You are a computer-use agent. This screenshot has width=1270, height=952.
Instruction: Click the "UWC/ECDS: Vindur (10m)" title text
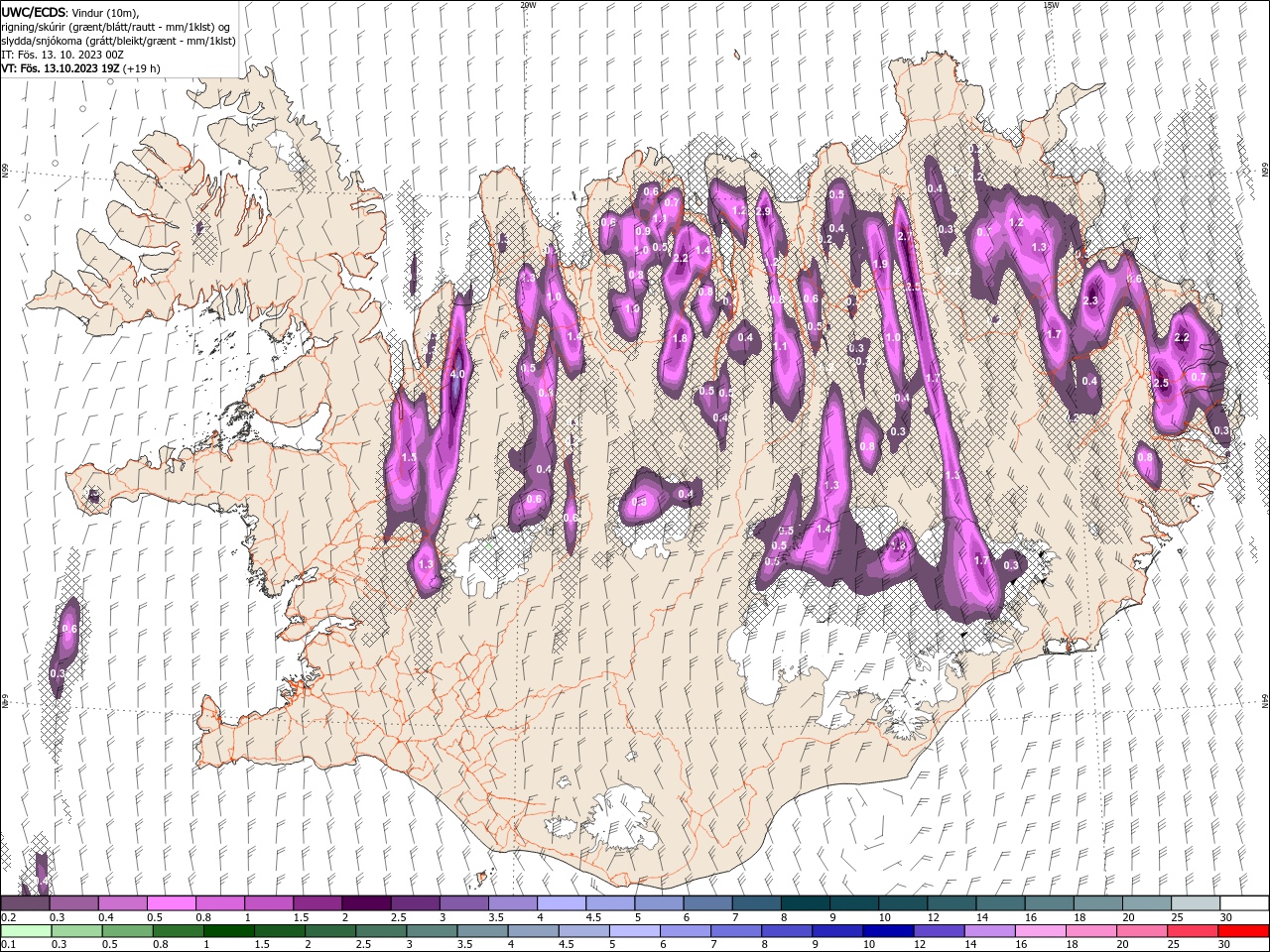(70, 12)
